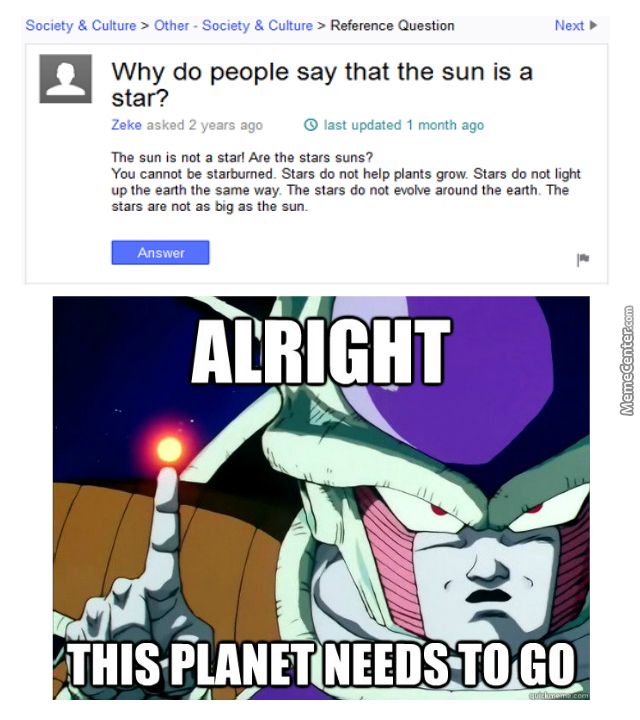Click the clock icon beside last updated
Viewport: 640px width, 720px height.
(x=311, y=125)
